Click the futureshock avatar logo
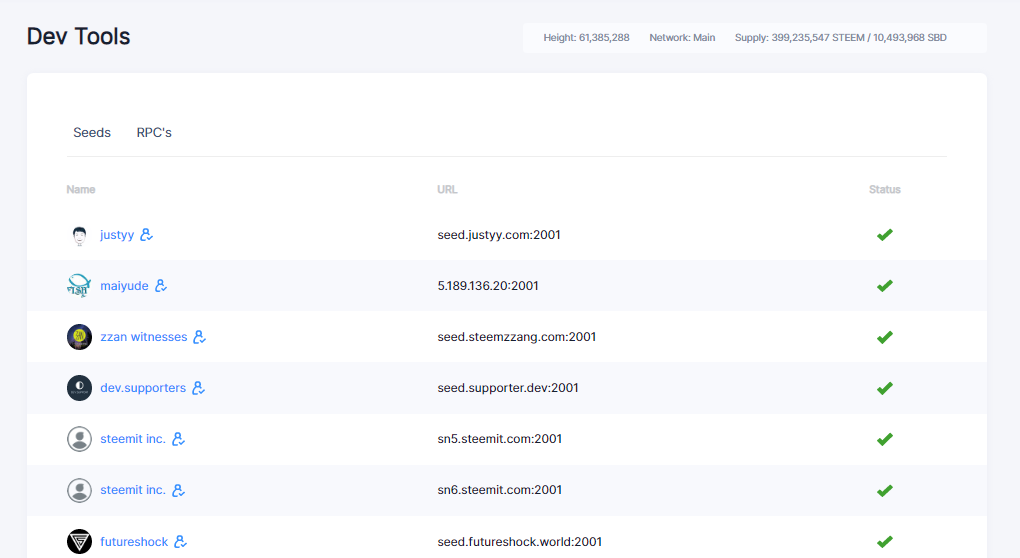1020x558 pixels. click(x=79, y=541)
